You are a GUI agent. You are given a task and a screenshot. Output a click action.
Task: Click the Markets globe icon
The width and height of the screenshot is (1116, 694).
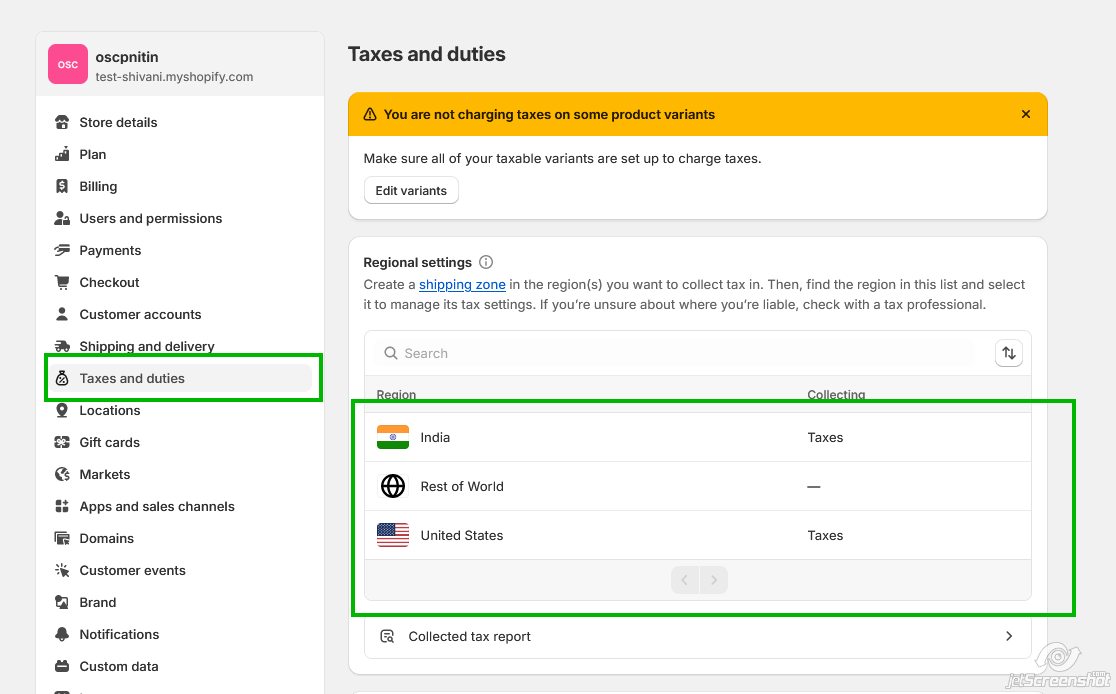click(x=62, y=475)
